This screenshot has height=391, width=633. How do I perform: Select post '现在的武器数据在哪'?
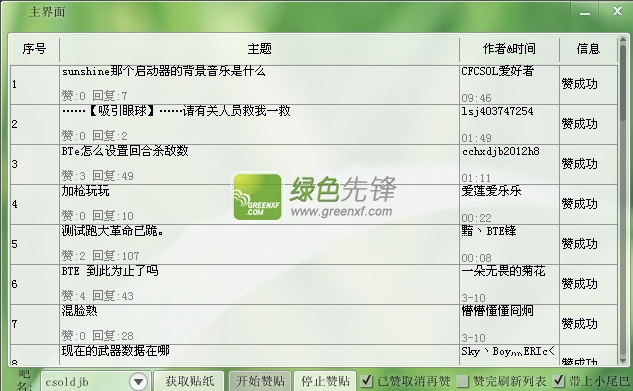point(115,351)
